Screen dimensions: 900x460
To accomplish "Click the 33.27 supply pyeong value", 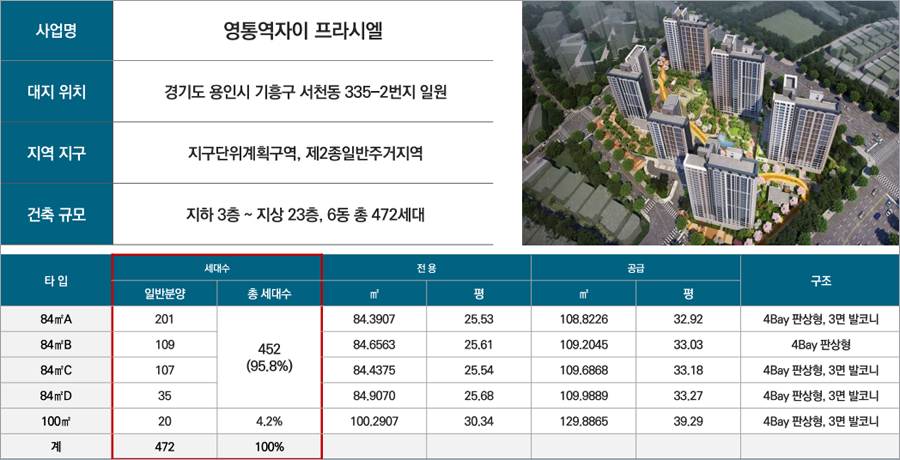I will pyautogui.click(x=688, y=396).
